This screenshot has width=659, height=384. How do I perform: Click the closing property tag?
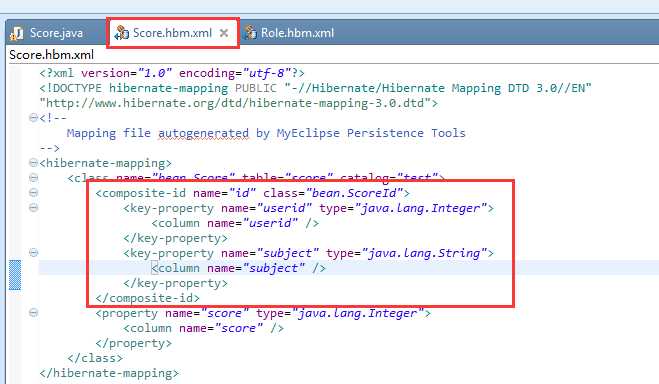pos(134,343)
